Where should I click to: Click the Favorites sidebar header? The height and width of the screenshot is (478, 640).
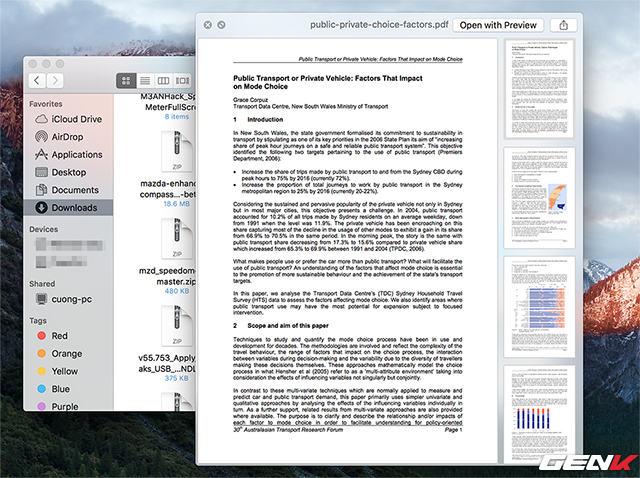click(x=46, y=104)
